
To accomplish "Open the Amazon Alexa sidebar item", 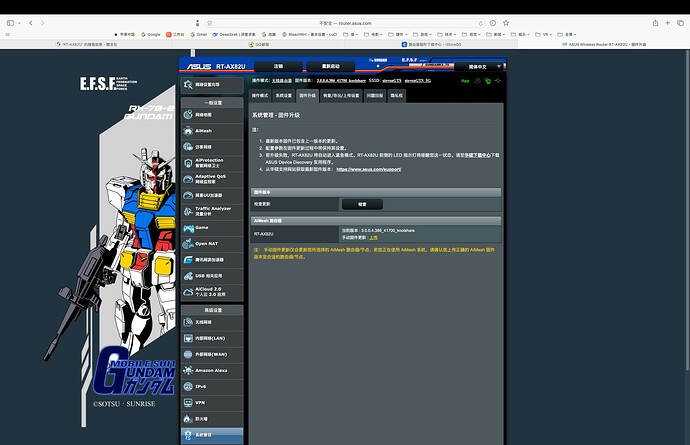I will point(207,370).
